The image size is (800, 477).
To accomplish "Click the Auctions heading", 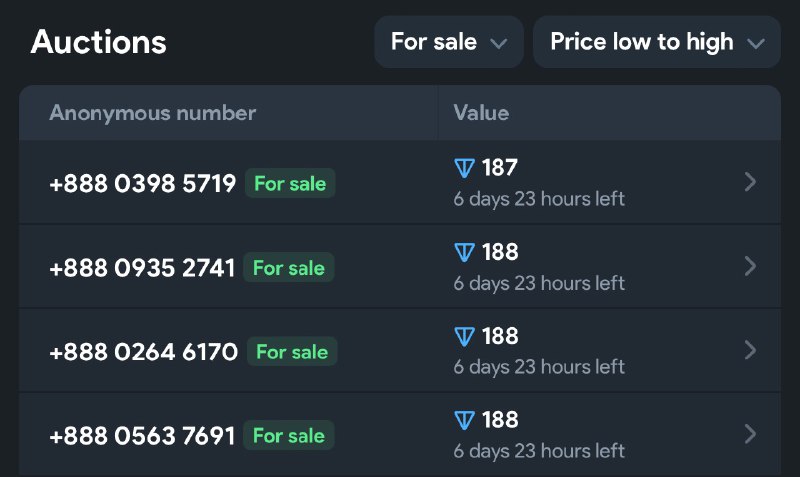I will point(98,42).
